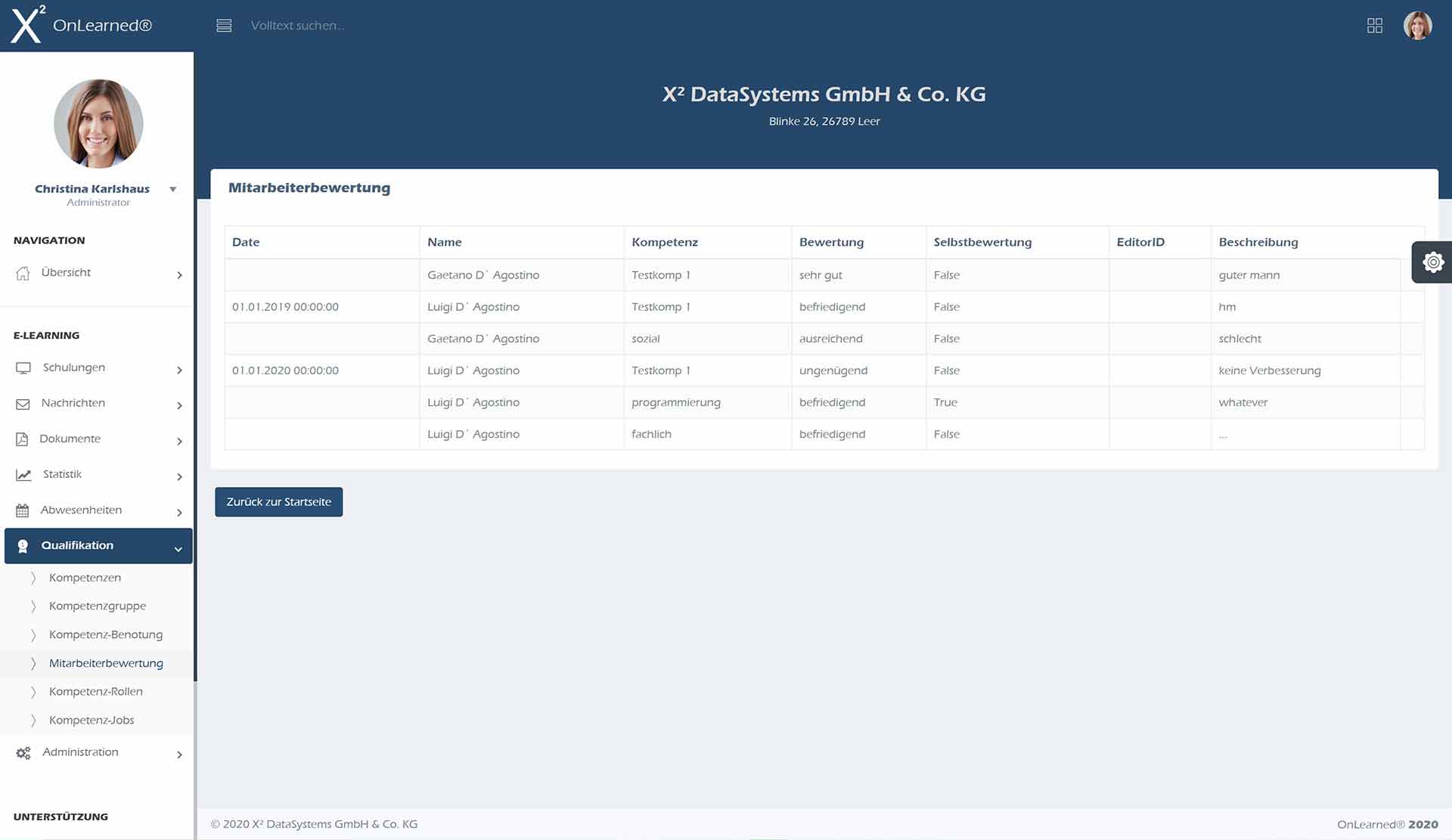Image resolution: width=1452 pixels, height=840 pixels.
Task: Open the Statistik menu item
Action: pos(98,475)
